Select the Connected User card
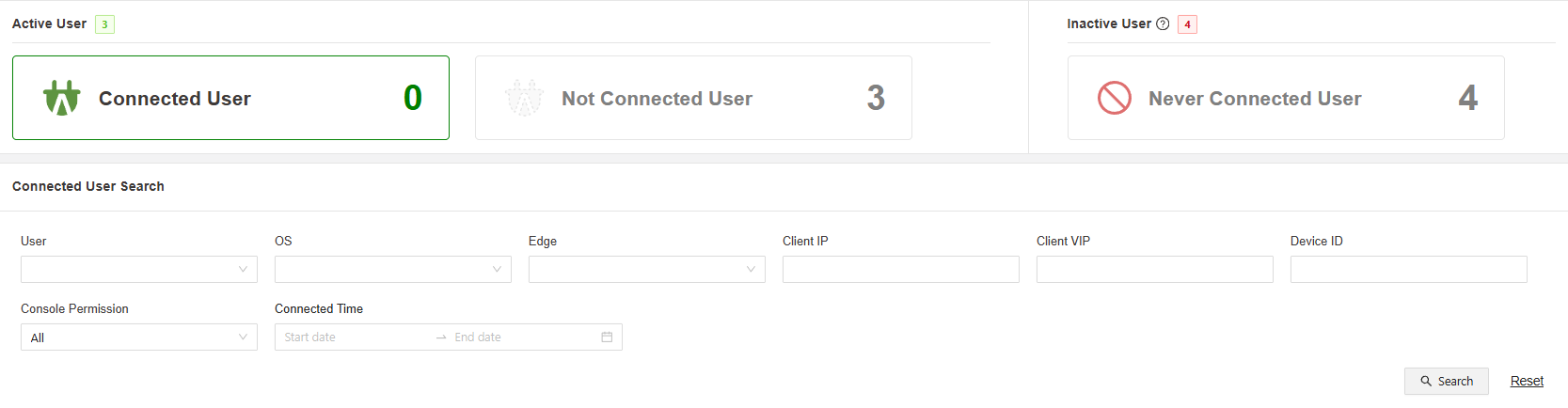Image resolution: width=1568 pixels, height=408 pixels. (x=230, y=98)
